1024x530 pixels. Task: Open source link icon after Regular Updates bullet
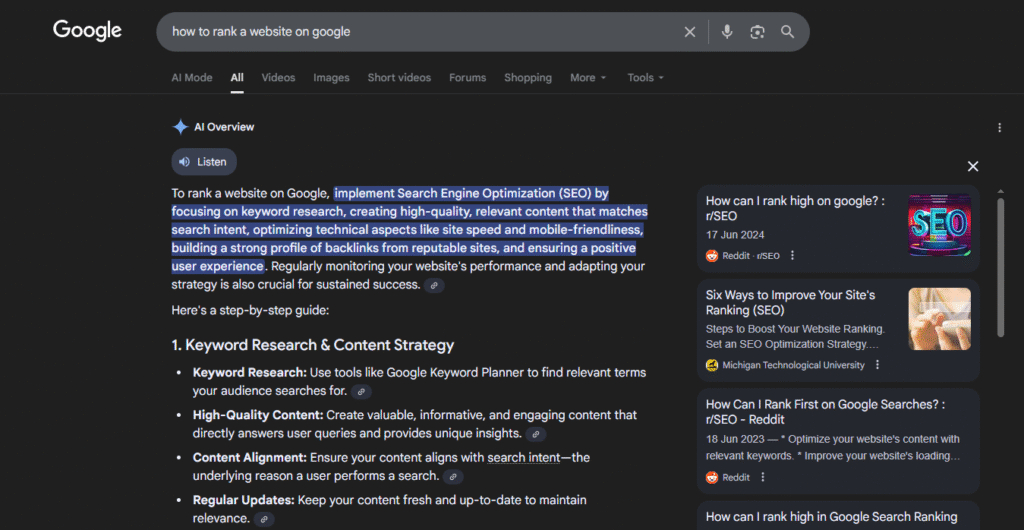[x=264, y=520]
